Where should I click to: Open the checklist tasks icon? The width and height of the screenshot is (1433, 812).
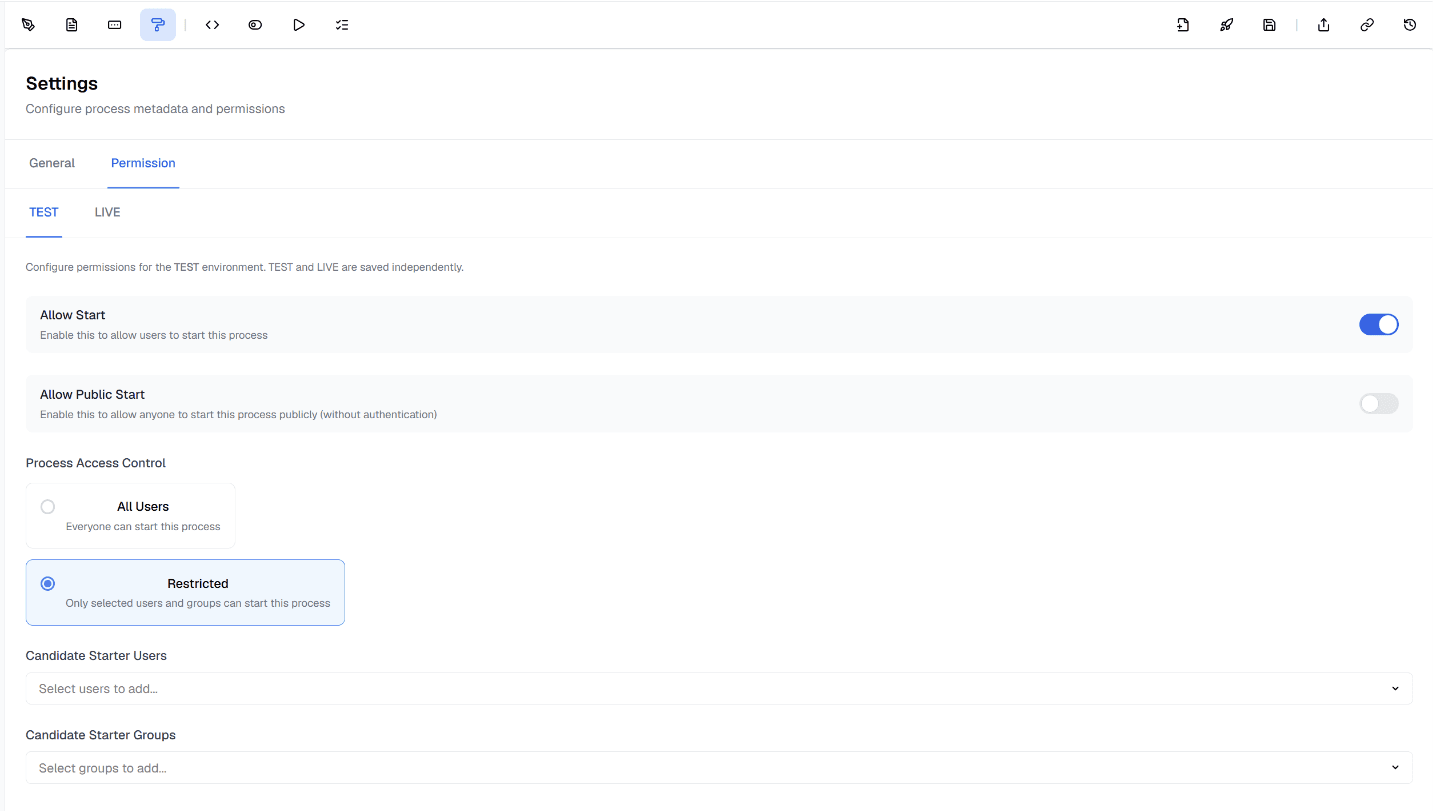(342, 25)
